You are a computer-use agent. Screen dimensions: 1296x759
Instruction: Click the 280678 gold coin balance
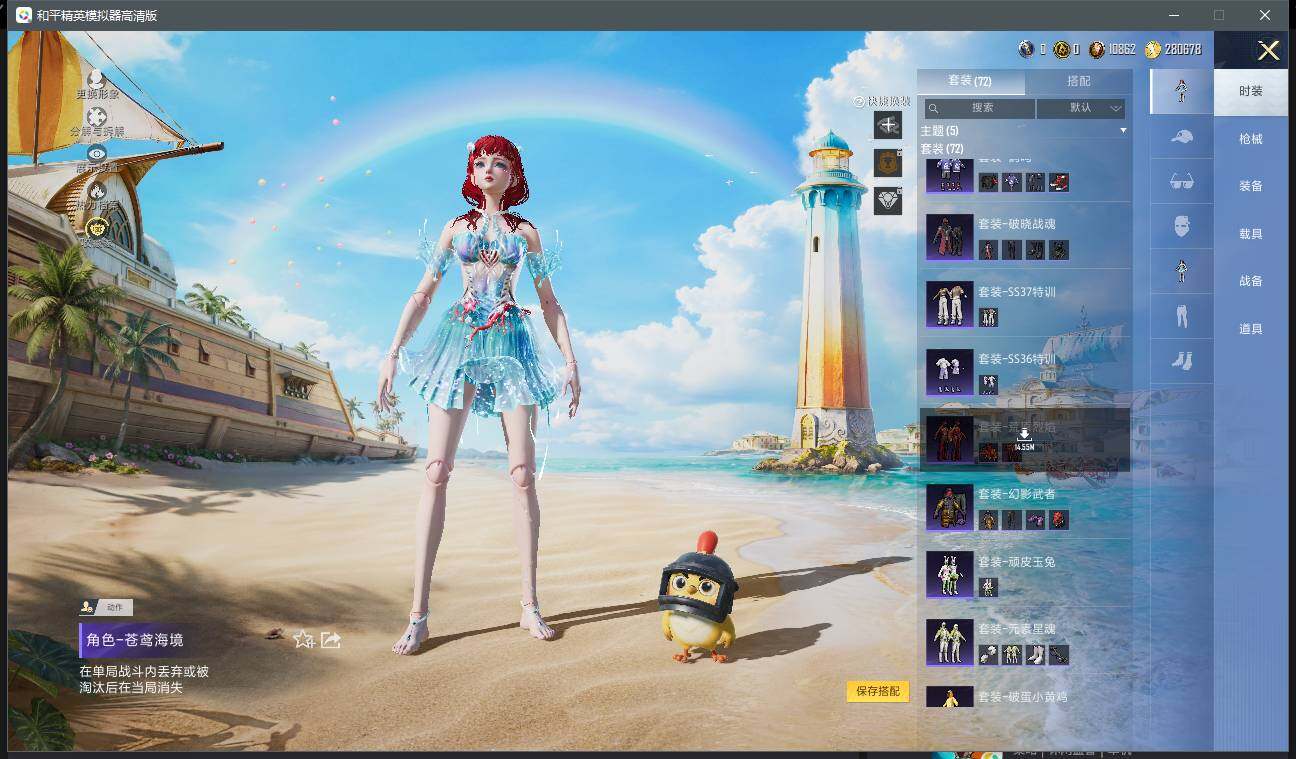1173,49
